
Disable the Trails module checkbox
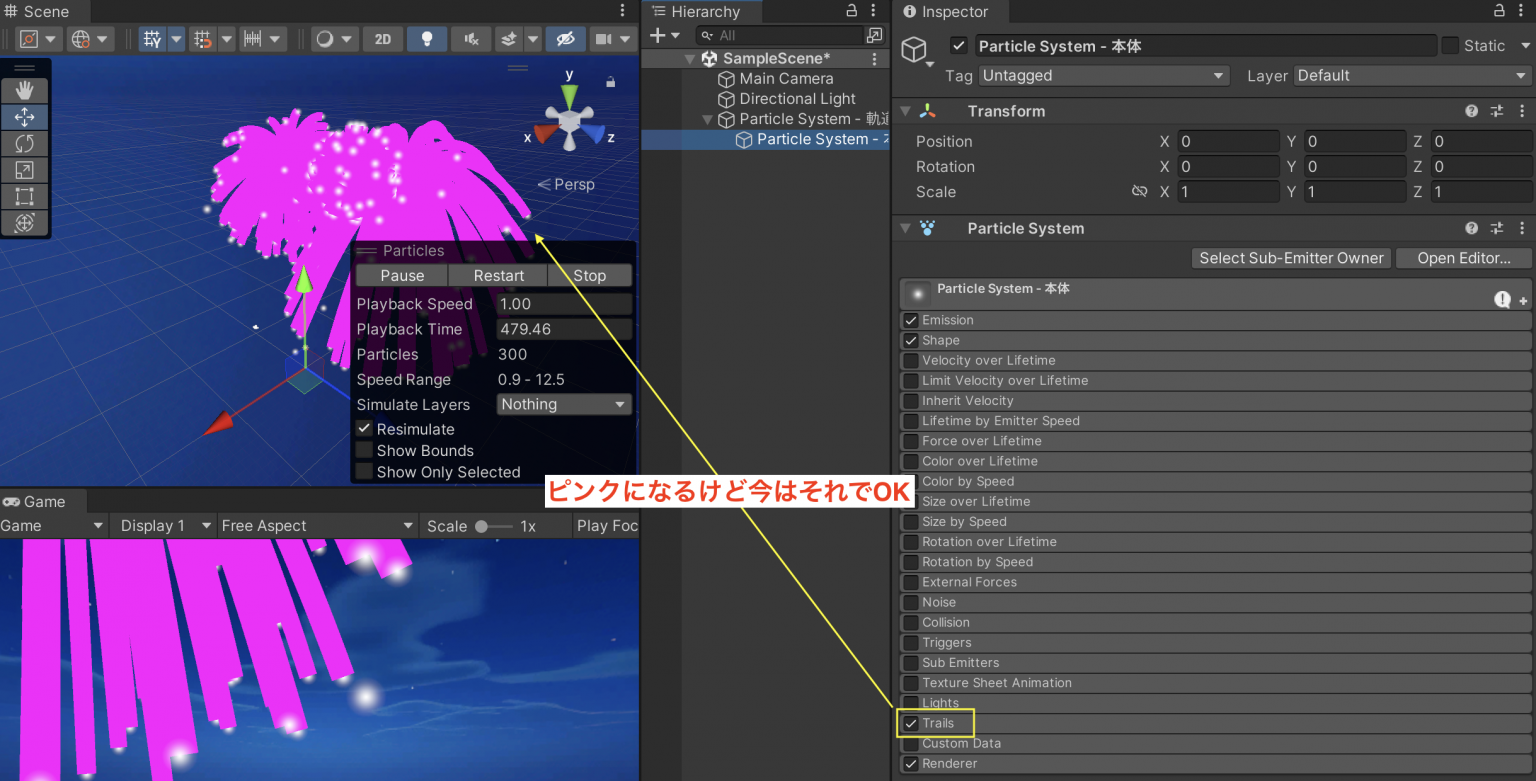click(x=910, y=723)
